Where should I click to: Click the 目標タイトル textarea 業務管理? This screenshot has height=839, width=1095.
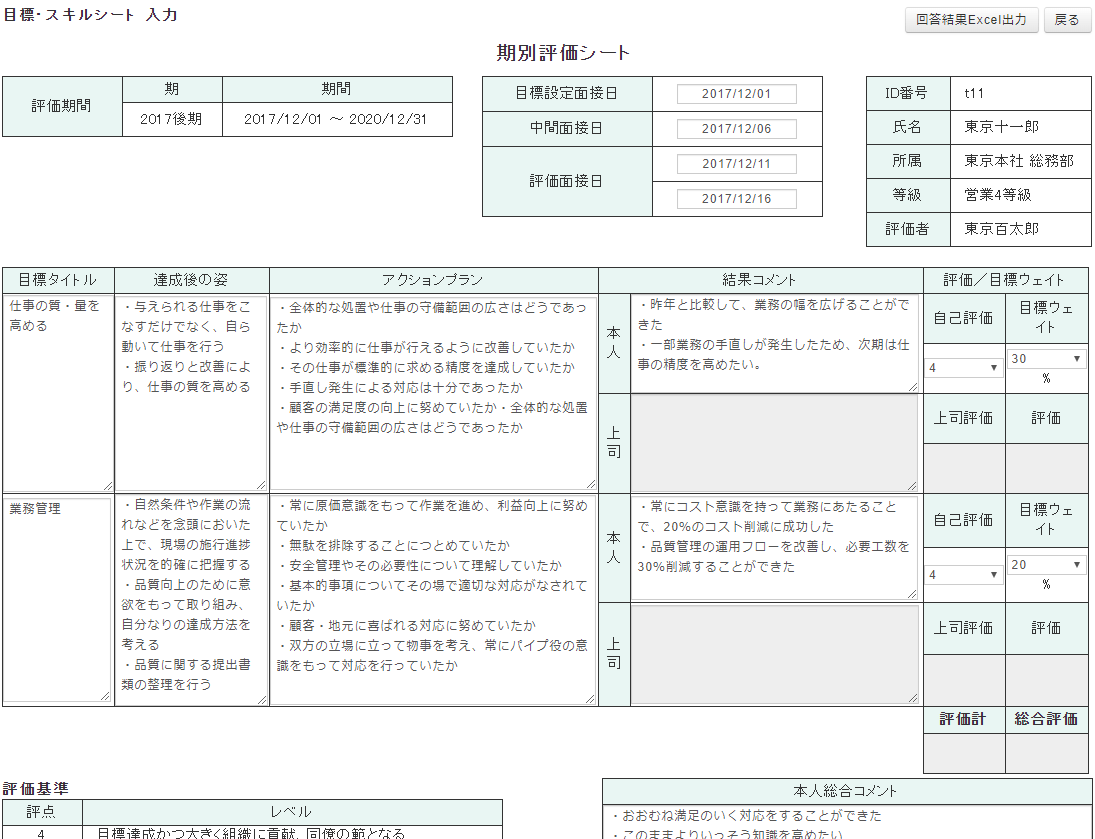click(58, 599)
